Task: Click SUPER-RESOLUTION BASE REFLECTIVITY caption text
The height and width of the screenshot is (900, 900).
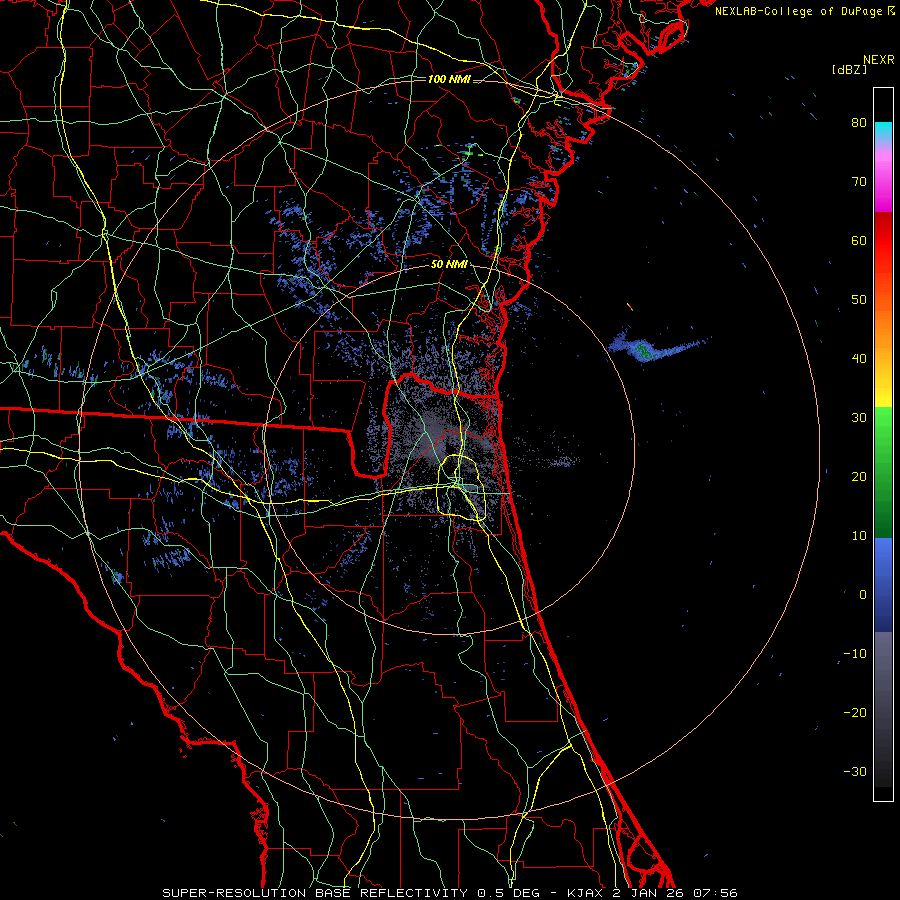Action: click(x=315, y=893)
